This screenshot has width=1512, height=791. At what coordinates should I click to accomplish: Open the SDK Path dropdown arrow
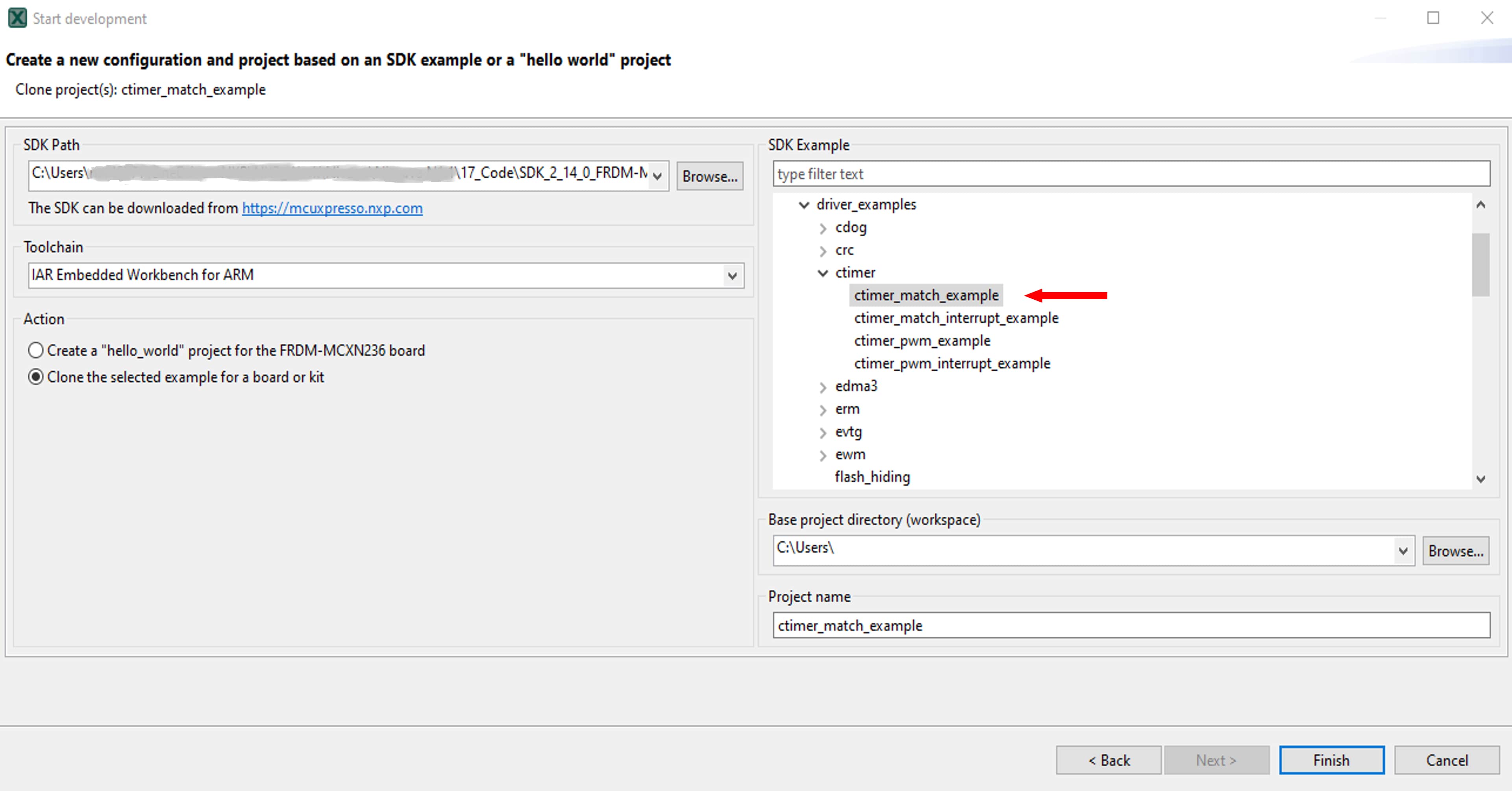coord(657,176)
